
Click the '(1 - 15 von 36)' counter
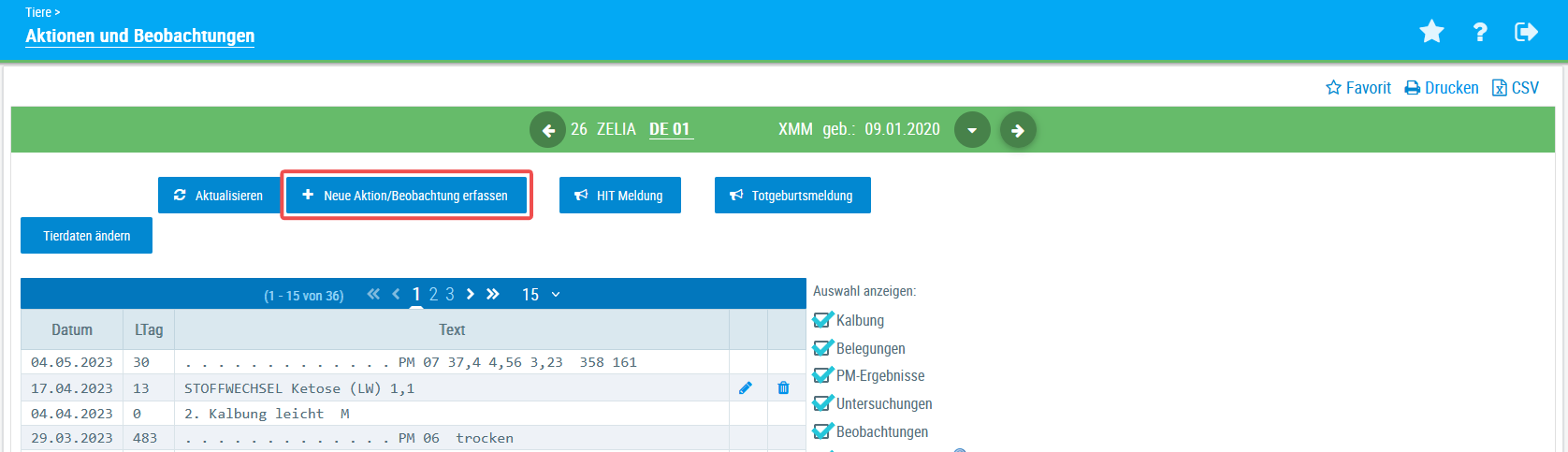pos(304,296)
